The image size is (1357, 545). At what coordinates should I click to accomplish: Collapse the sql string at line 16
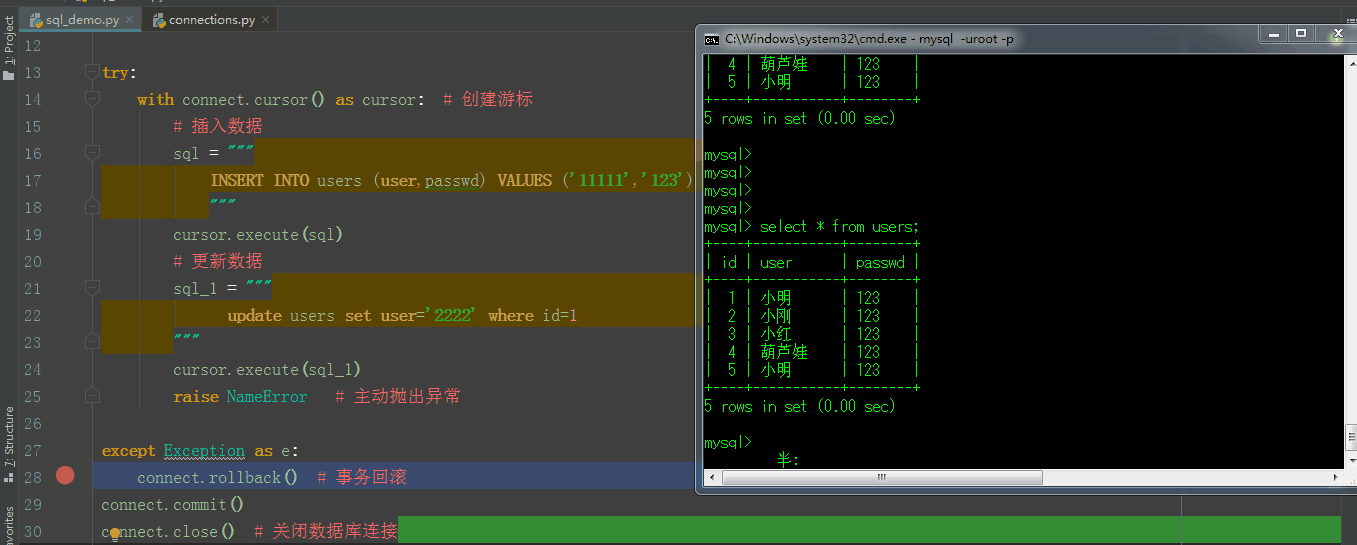pos(93,153)
